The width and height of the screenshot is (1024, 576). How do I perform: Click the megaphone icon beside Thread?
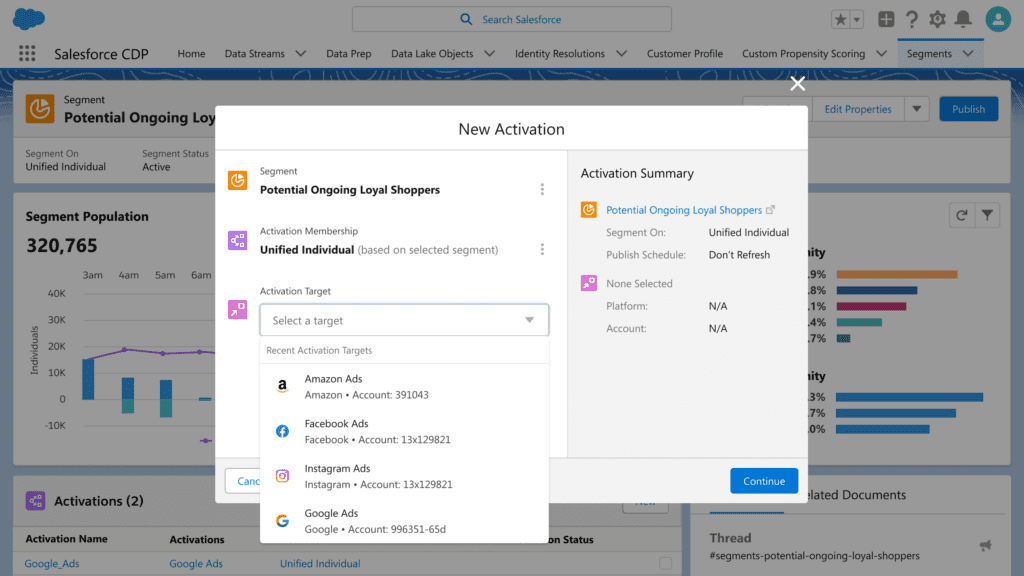coord(985,545)
